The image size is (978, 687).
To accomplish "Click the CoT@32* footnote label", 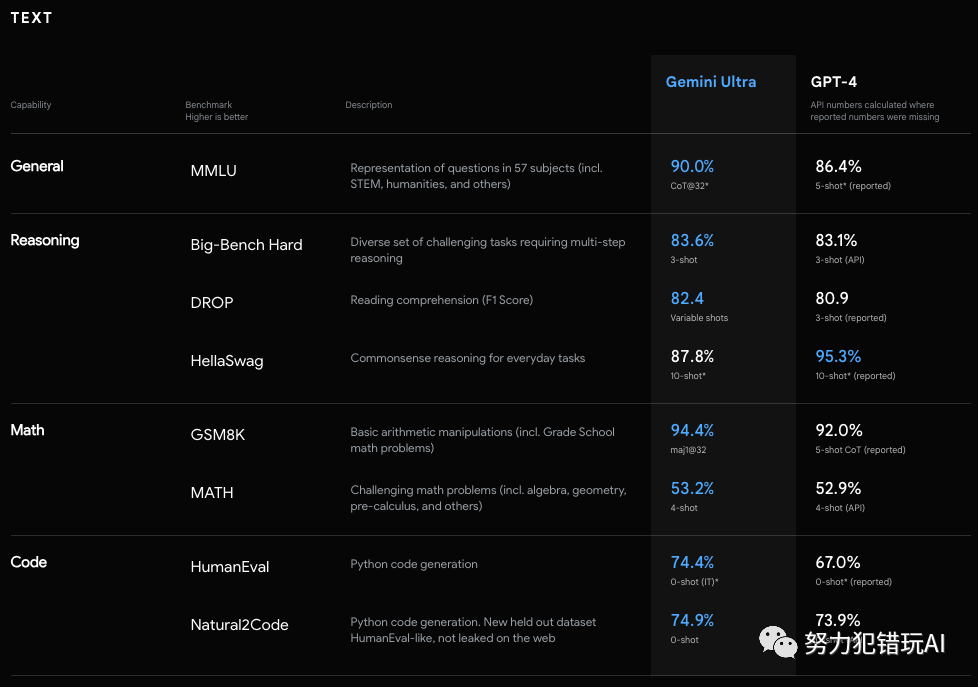I will click(x=689, y=186).
